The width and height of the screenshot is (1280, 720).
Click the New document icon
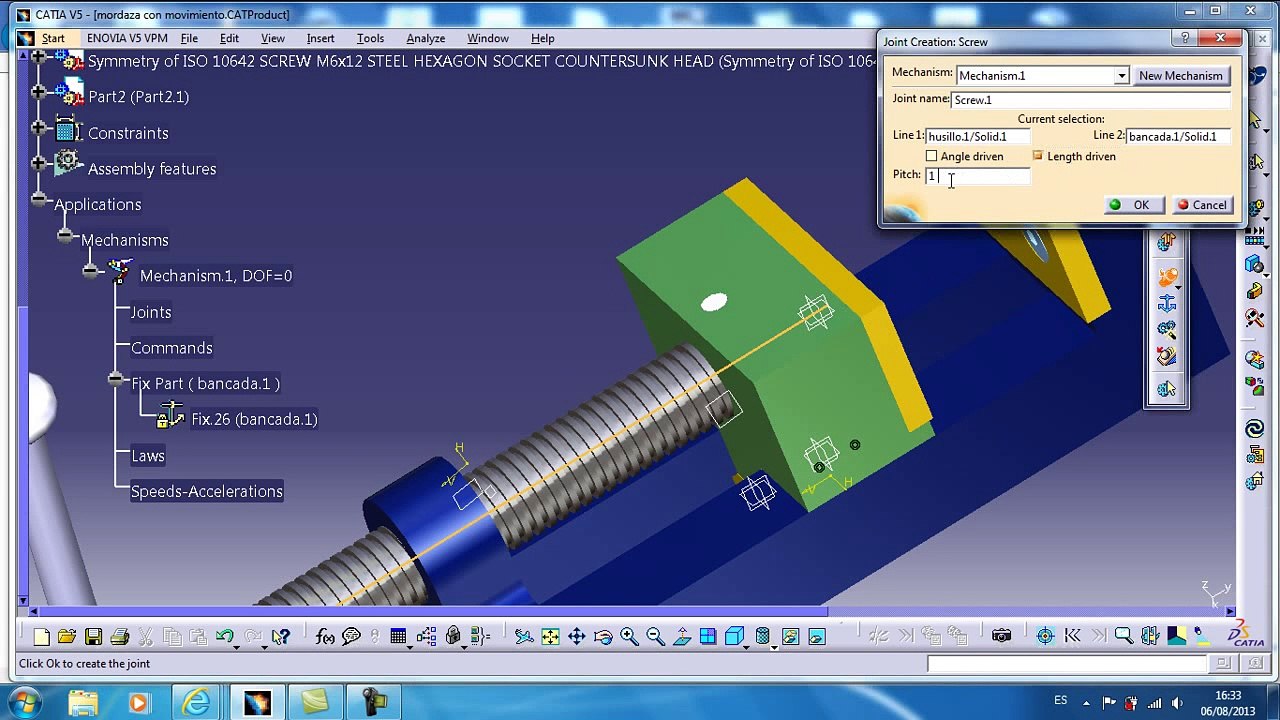(41, 636)
